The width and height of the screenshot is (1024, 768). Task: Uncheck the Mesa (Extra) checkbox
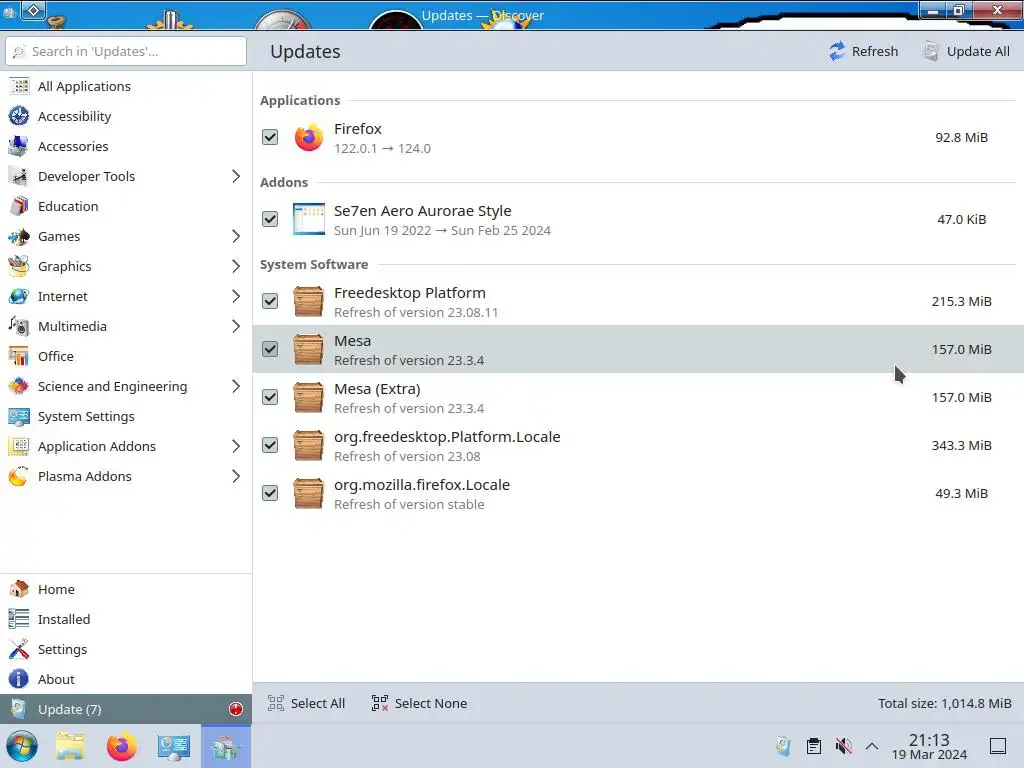coord(270,397)
